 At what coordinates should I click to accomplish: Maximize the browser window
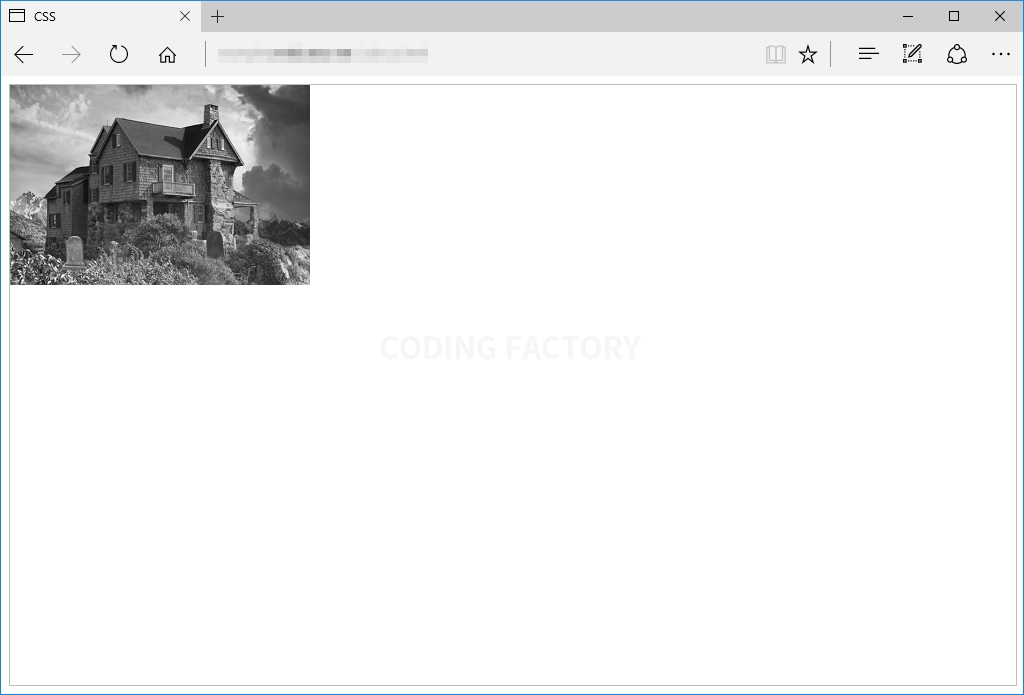pos(953,16)
